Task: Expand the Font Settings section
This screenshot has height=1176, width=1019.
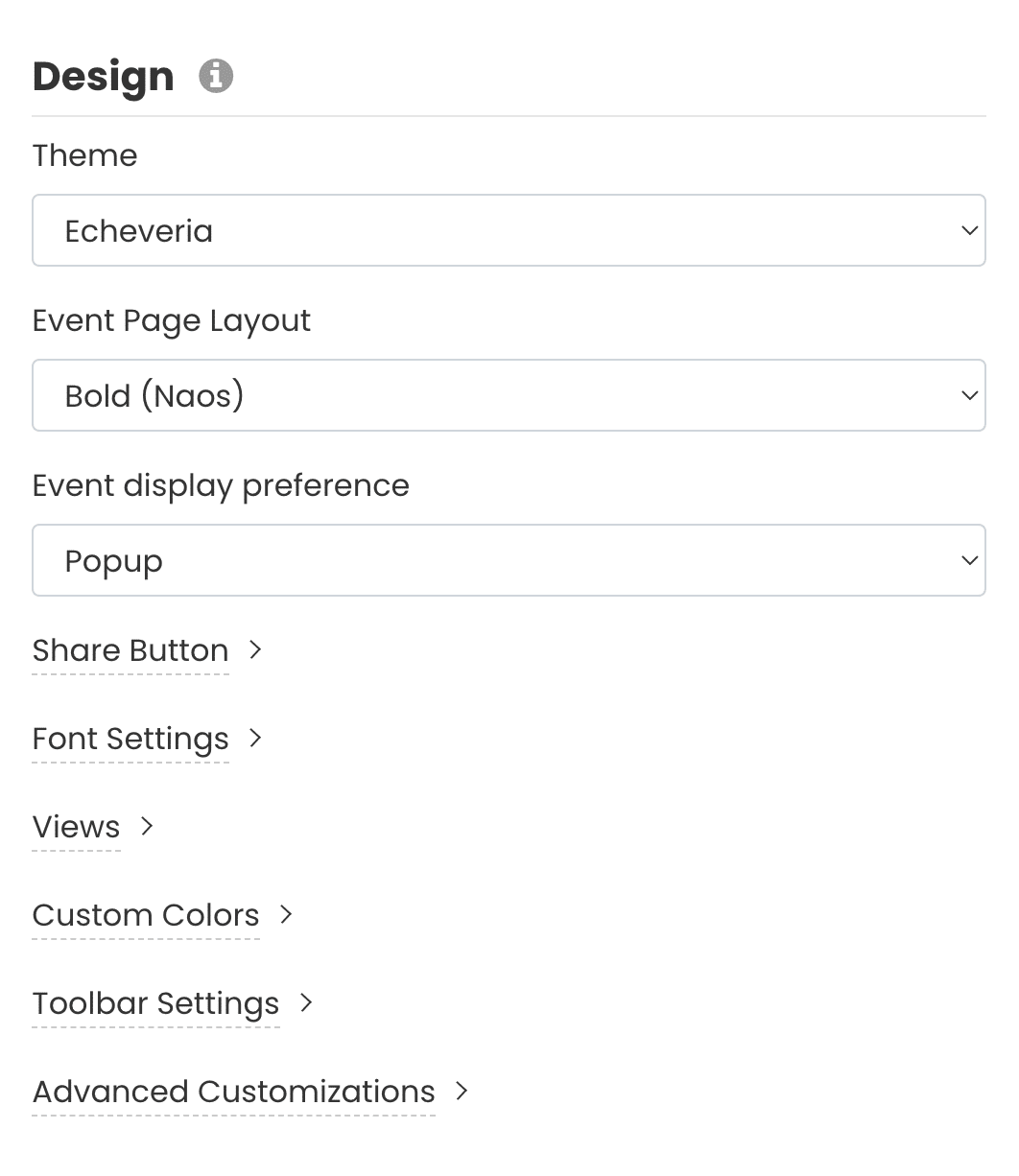Action: click(x=130, y=739)
